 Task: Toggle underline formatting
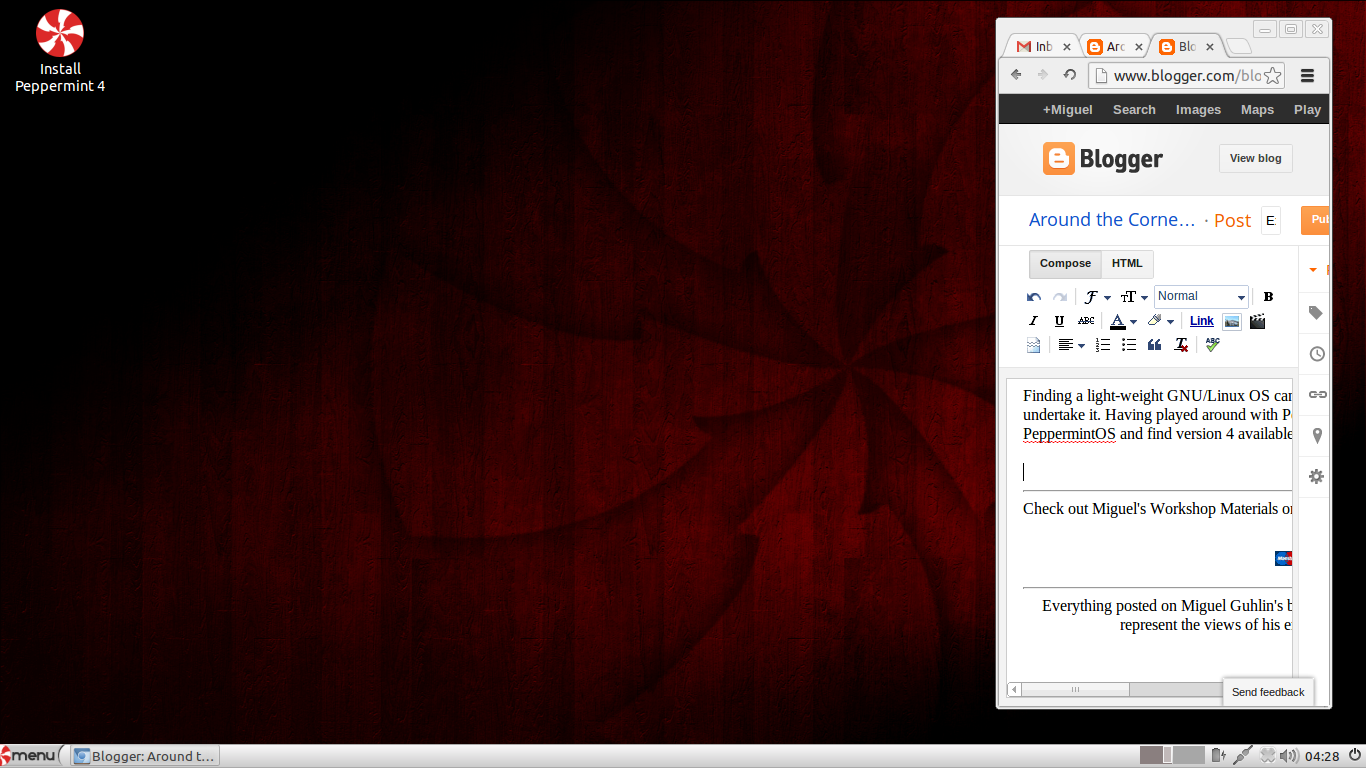(1059, 321)
